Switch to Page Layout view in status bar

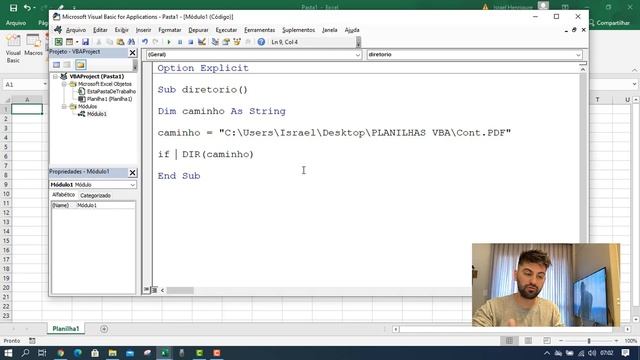[x=528, y=341]
